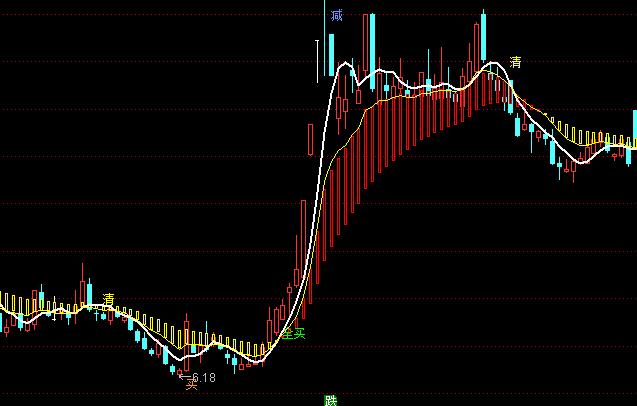Viewport: 637px width, 406px height.
Task: Select the green 主买 main-buy signal
Action: pos(292,333)
